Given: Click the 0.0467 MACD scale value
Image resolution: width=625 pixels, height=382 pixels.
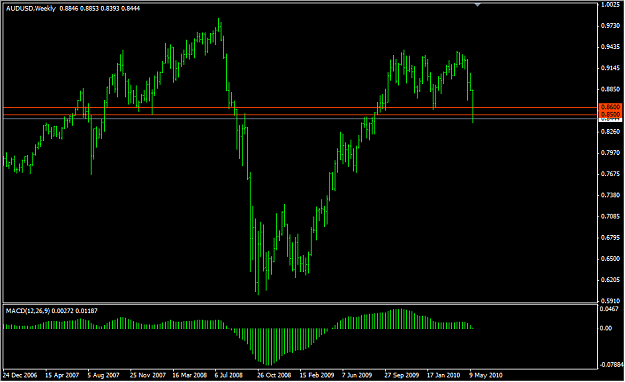Looking at the screenshot, I should (x=609, y=309).
